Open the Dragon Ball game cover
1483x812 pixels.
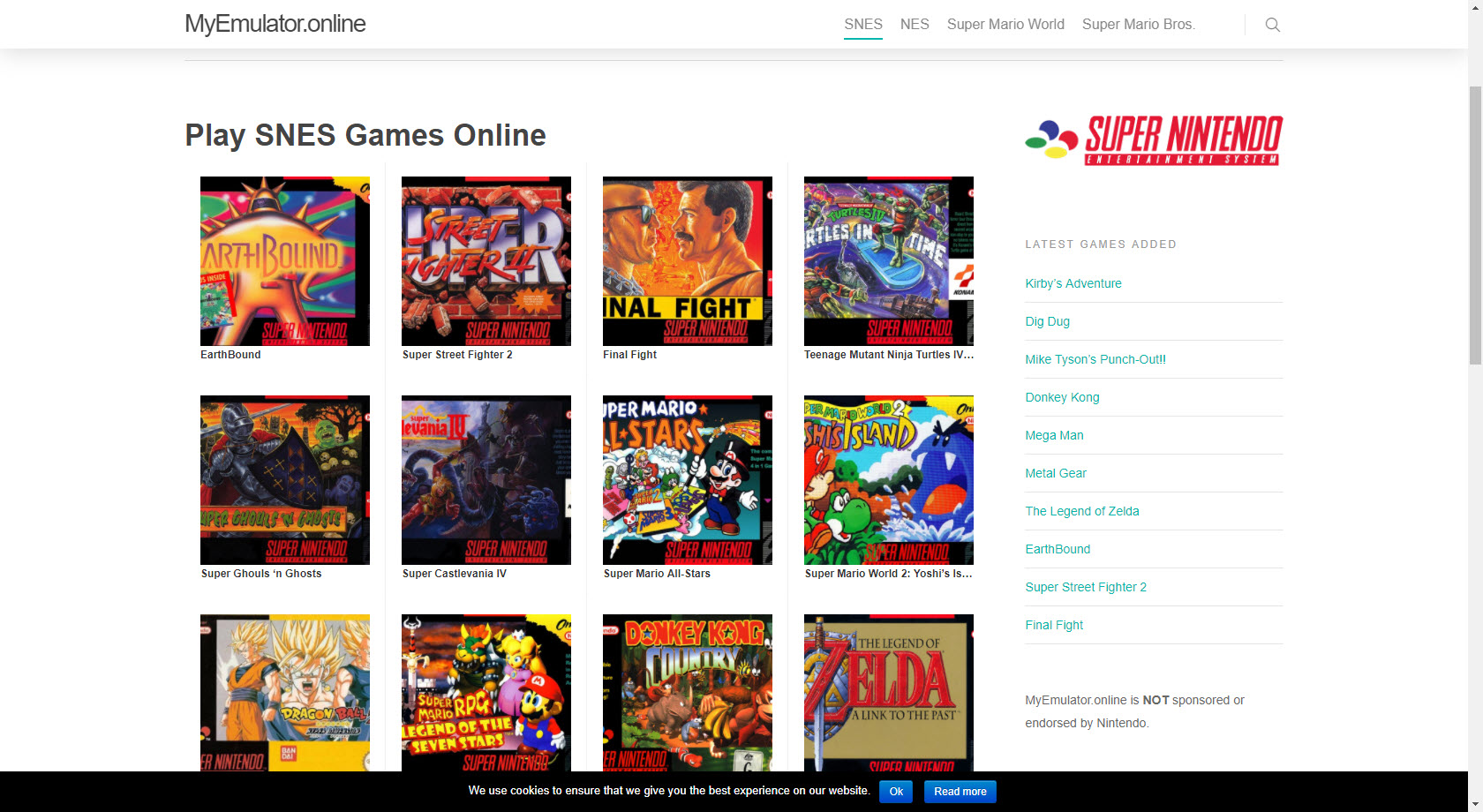coord(285,693)
